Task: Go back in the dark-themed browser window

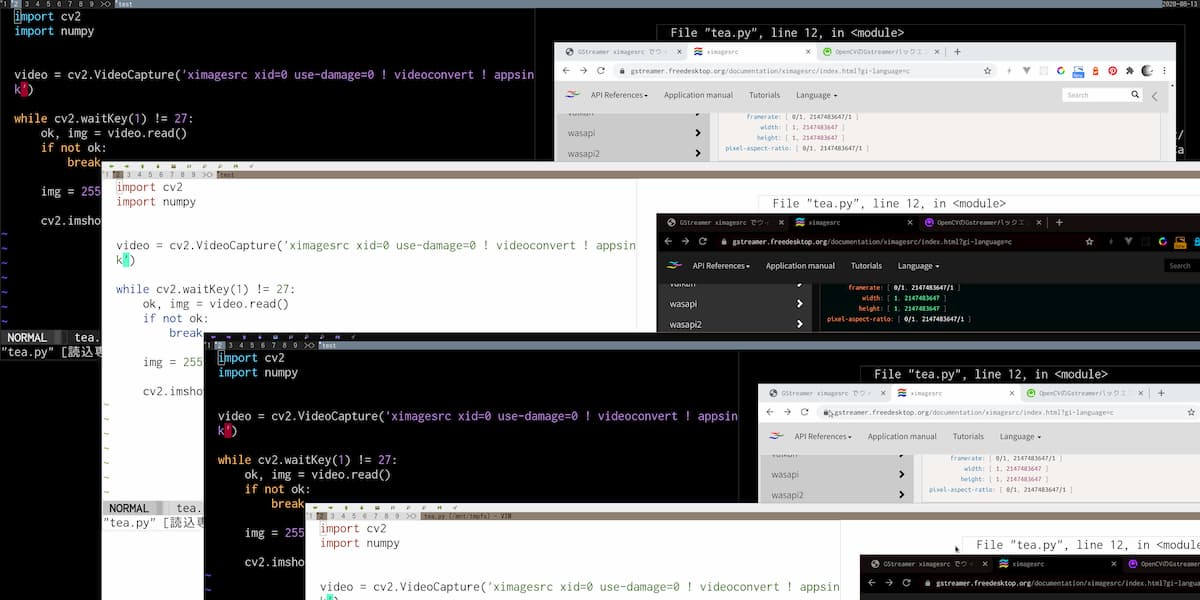Action: [667, 241]
